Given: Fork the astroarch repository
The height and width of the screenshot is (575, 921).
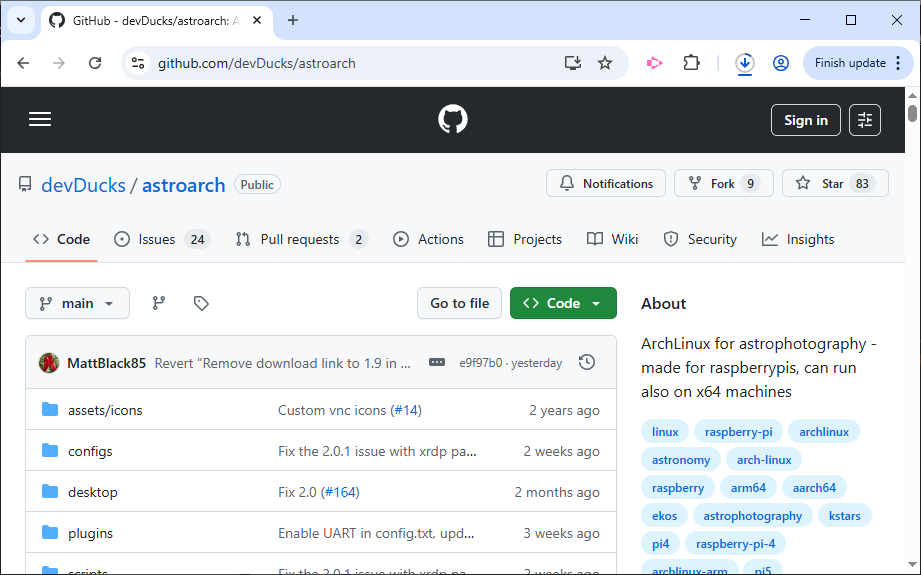Looking at the screenshot, I should [x=724, y=183].
